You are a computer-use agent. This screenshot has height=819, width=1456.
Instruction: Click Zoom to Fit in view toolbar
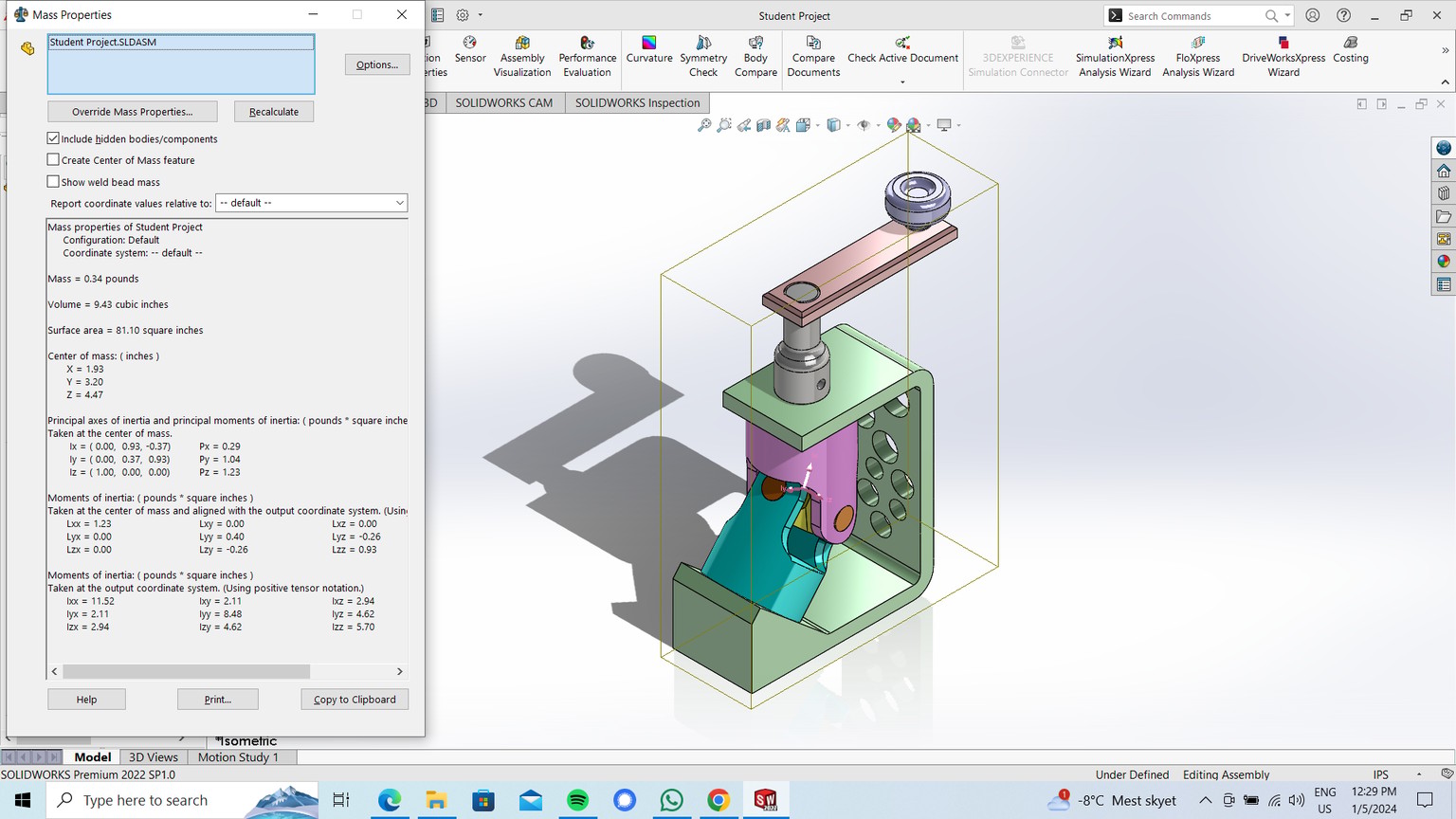tap(704, 125)
